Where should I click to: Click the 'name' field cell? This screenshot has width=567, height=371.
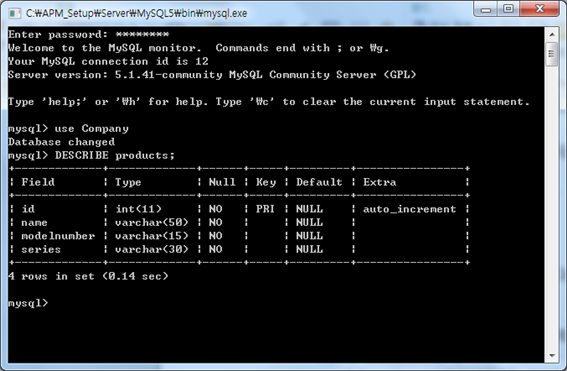[34, 222]
